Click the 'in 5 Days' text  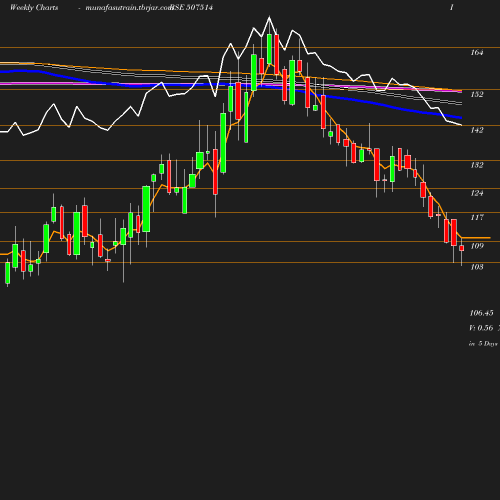483,344
